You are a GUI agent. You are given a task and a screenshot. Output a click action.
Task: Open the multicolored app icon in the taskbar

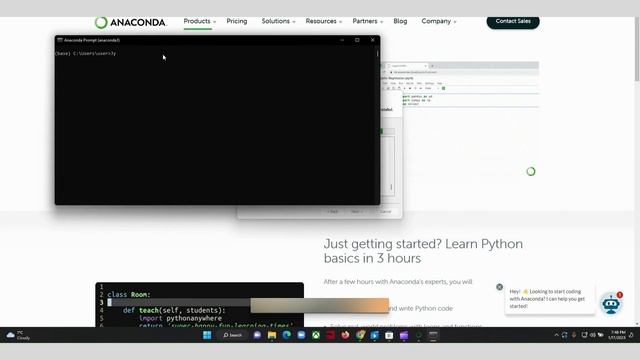point(360,335)
